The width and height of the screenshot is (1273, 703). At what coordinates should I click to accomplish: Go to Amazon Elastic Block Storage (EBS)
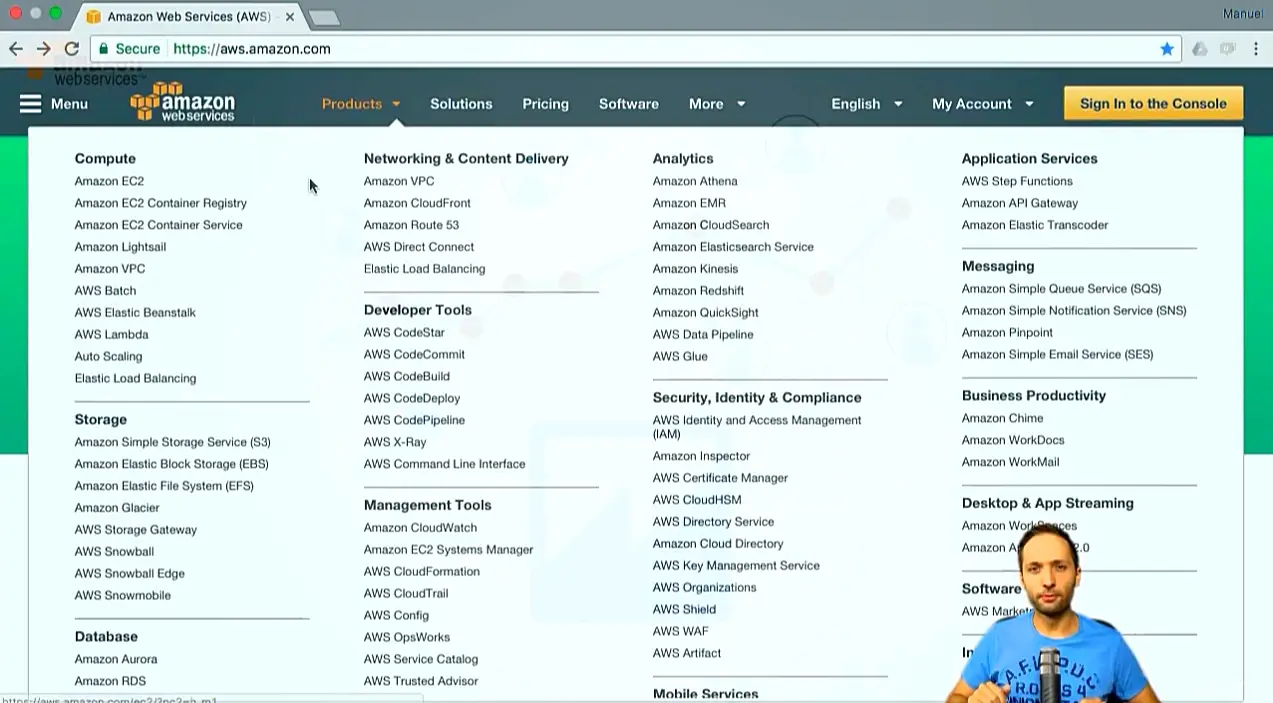tap(171, 464)
